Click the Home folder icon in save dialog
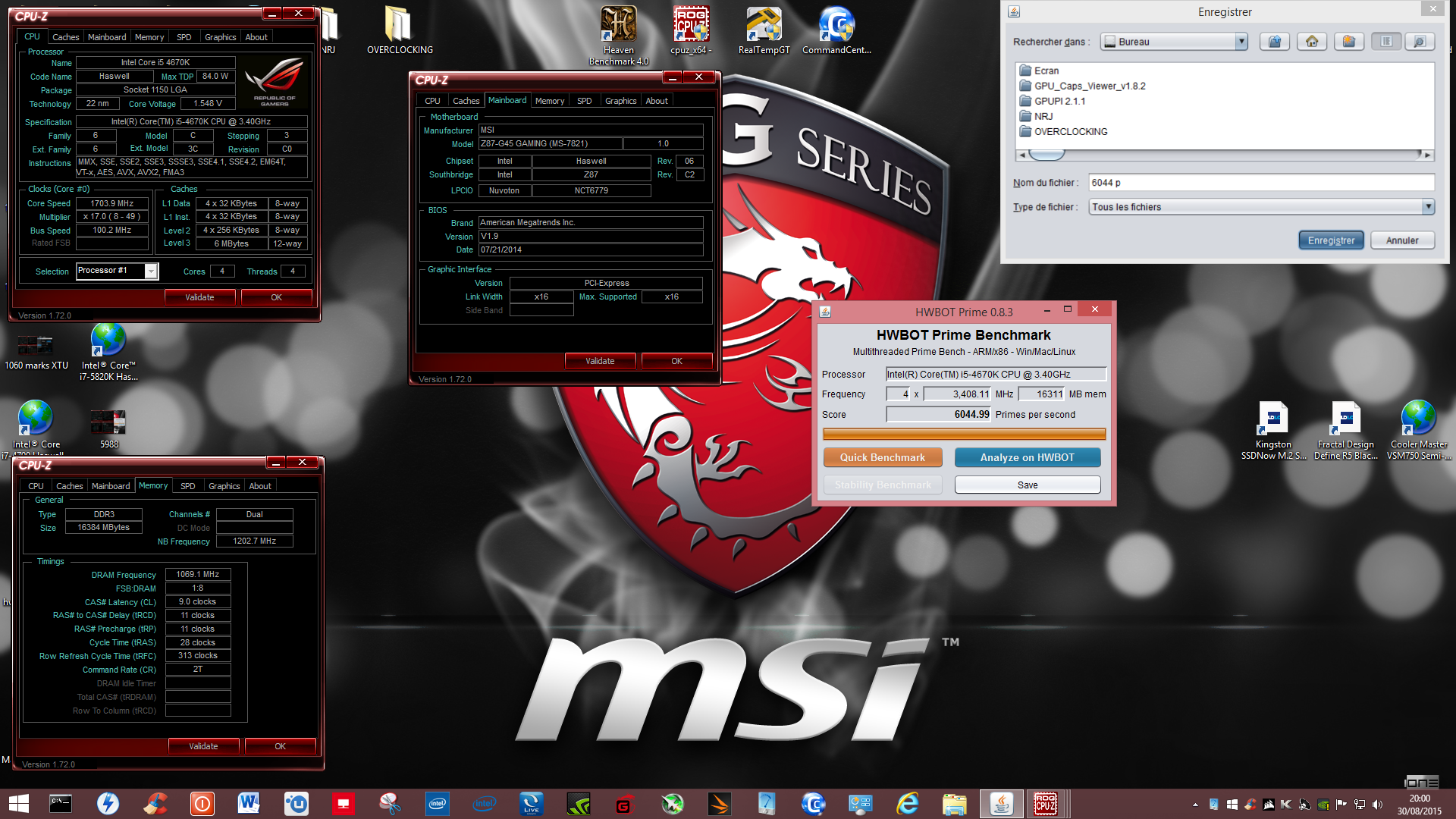 (1312, 42)
